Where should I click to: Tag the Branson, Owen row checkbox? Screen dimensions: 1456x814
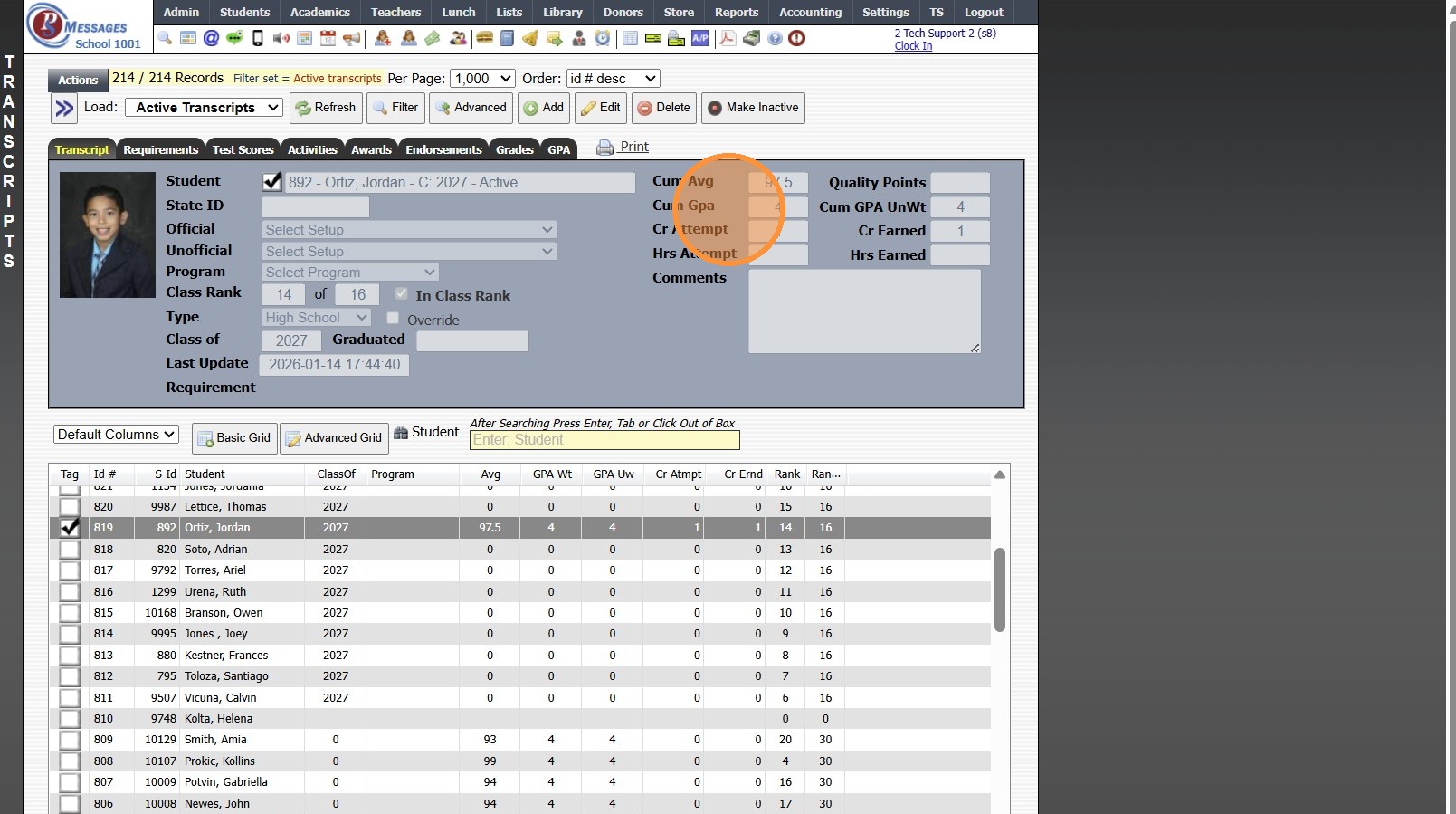[69, 613]
